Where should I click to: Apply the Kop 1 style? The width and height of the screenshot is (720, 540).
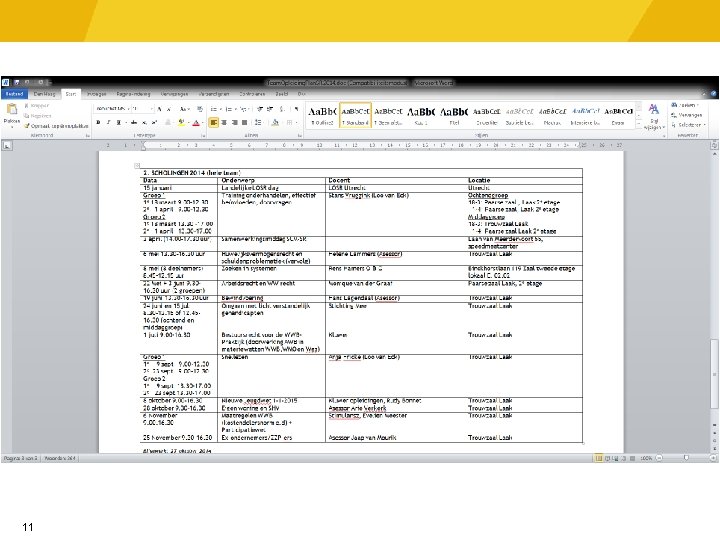[421, 115]
